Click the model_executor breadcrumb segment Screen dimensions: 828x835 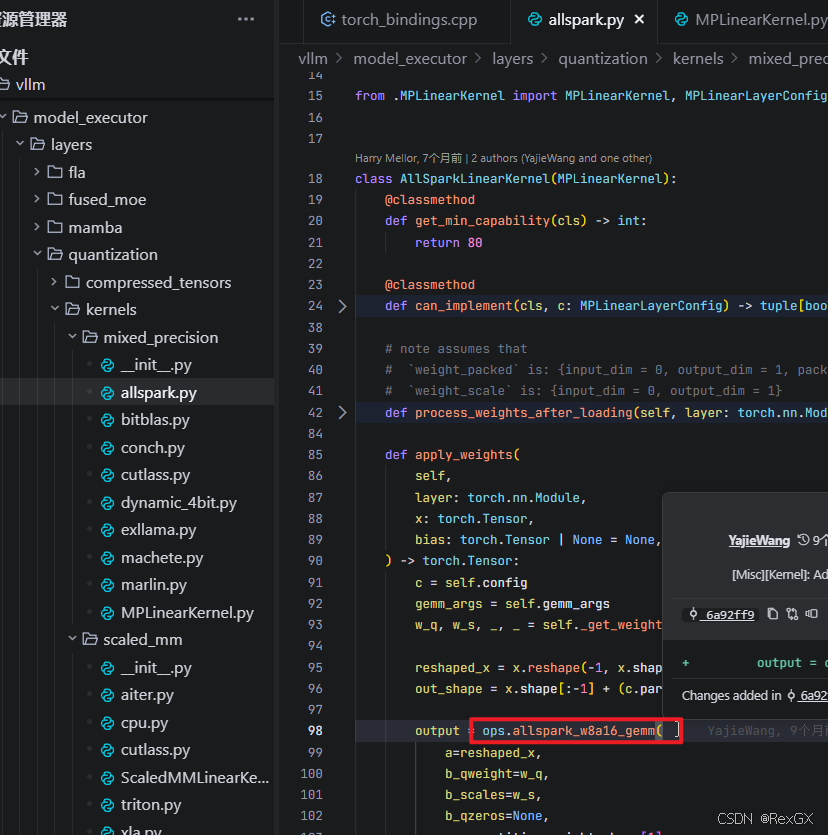410,59
